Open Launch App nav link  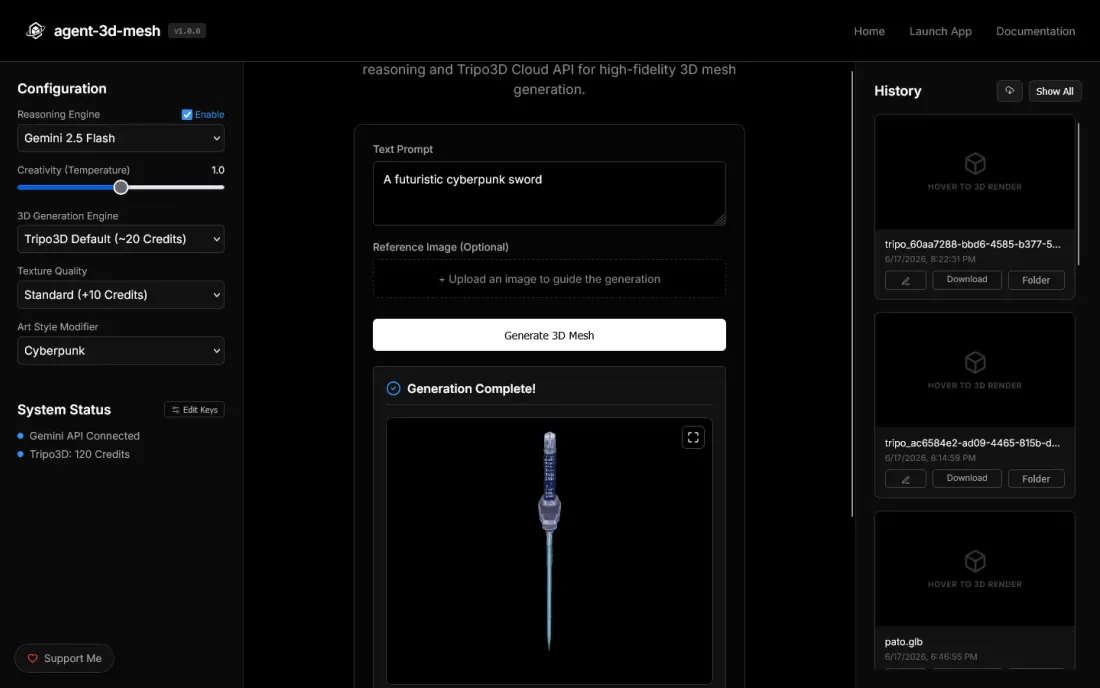coord(940,31)
